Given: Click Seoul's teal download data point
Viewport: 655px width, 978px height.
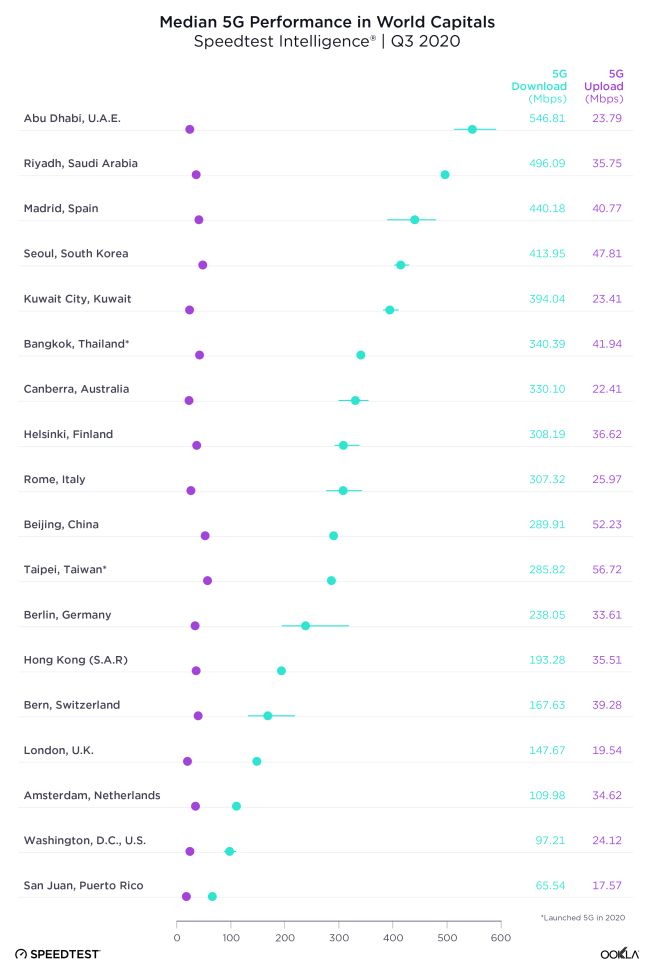Looking at the screenshot, I should coord(401,265).
